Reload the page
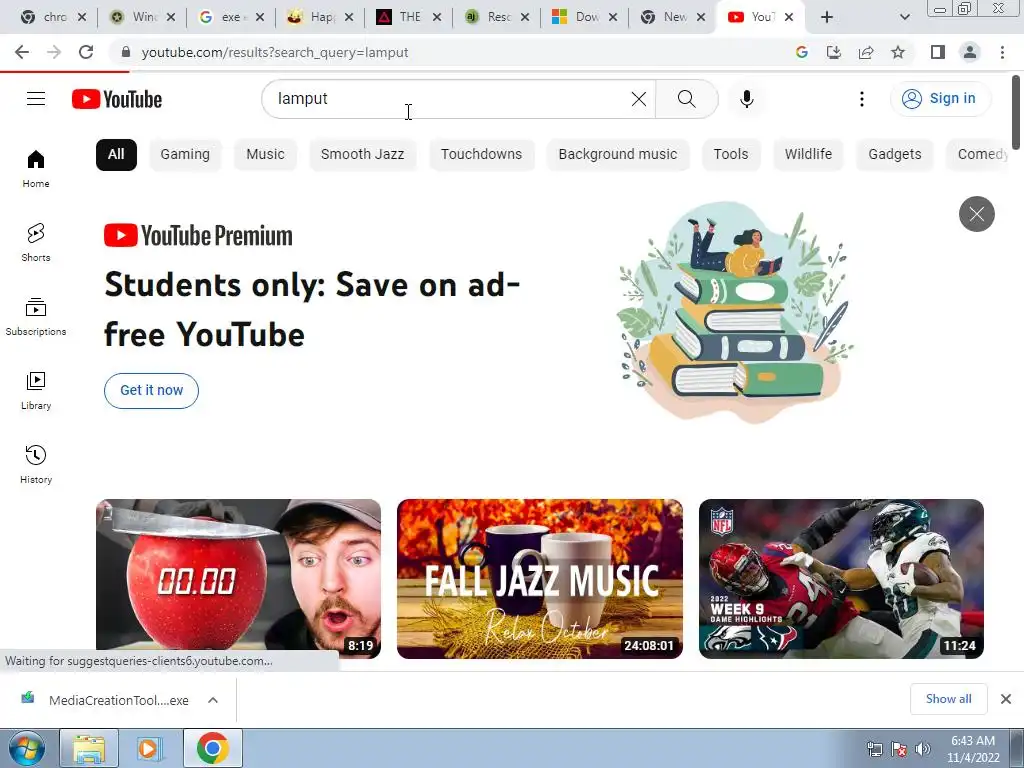The height and width of the screenshot is (768, 1024). [86, 52]
